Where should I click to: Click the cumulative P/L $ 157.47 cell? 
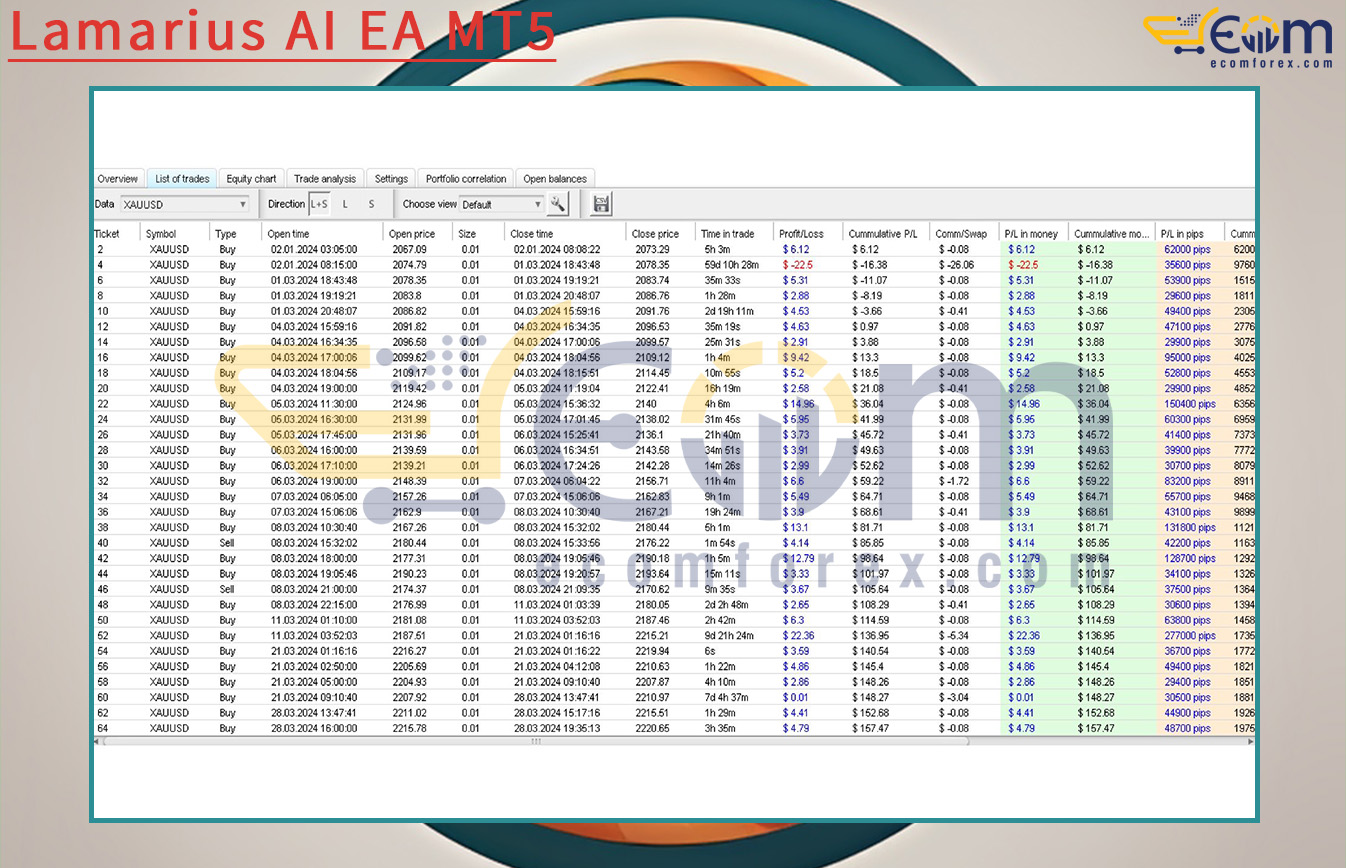(870, 728)
